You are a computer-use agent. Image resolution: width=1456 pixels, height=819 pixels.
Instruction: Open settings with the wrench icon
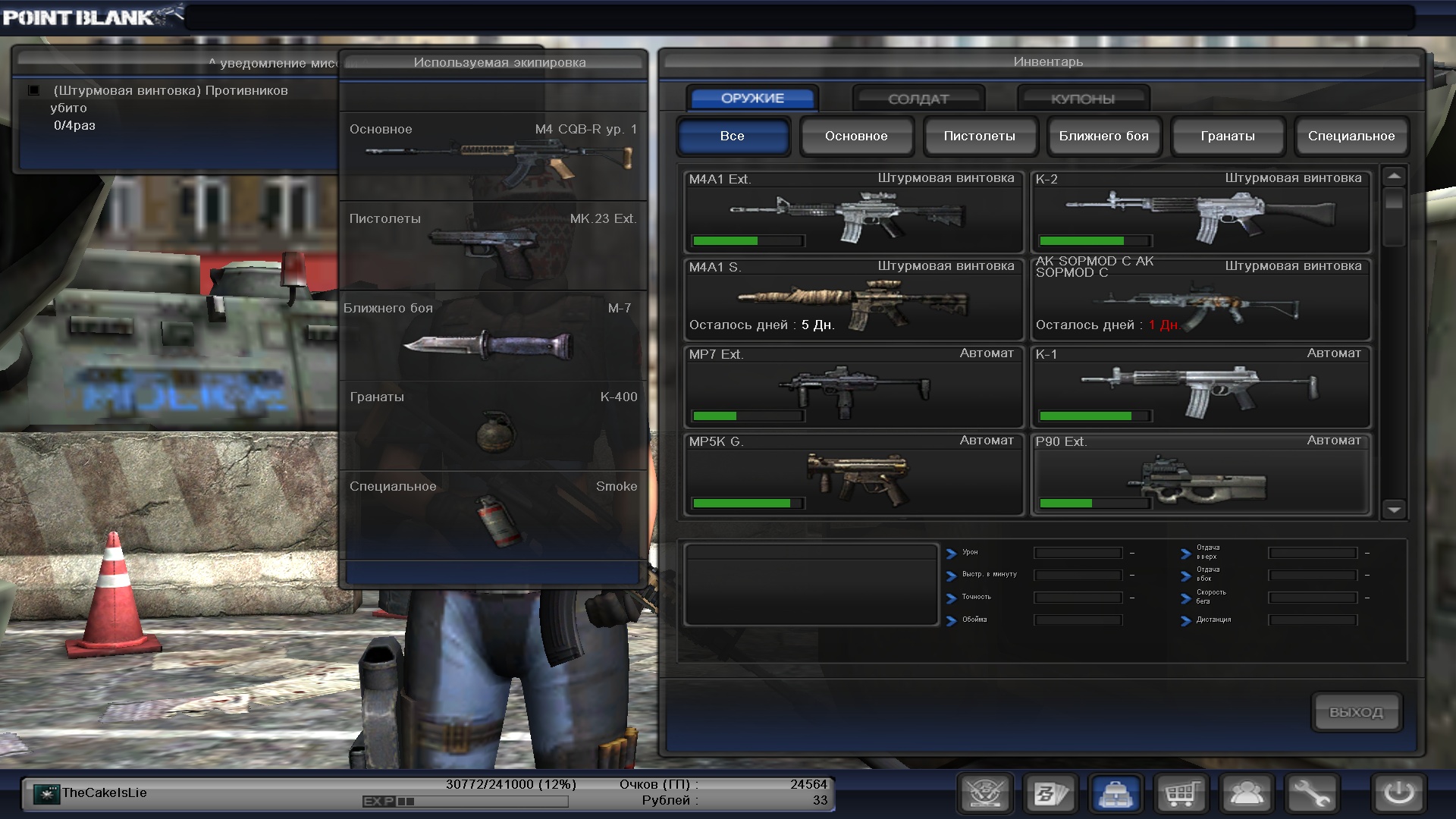1311,794
